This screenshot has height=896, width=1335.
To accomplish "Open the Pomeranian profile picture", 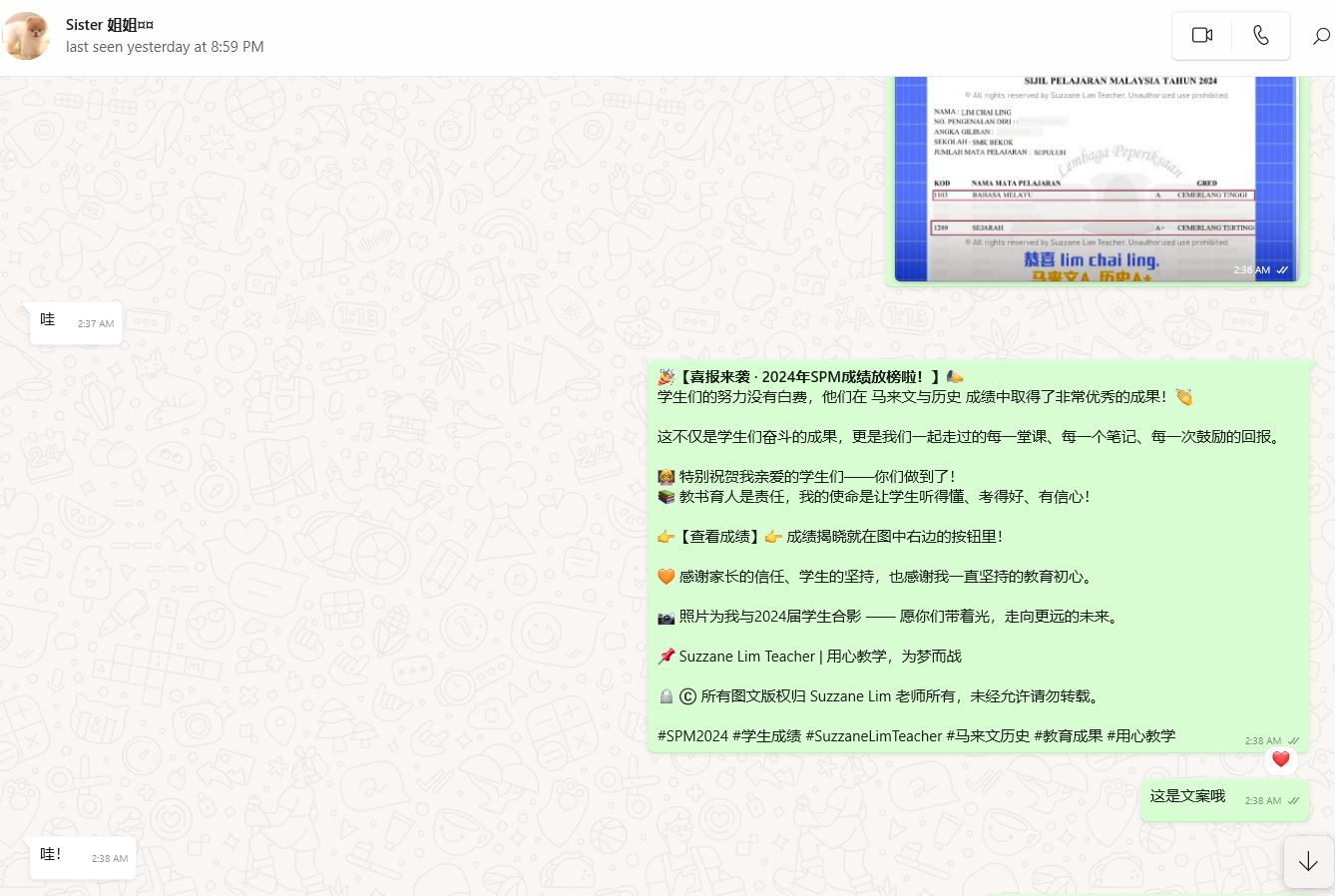I will click(27, 36).
